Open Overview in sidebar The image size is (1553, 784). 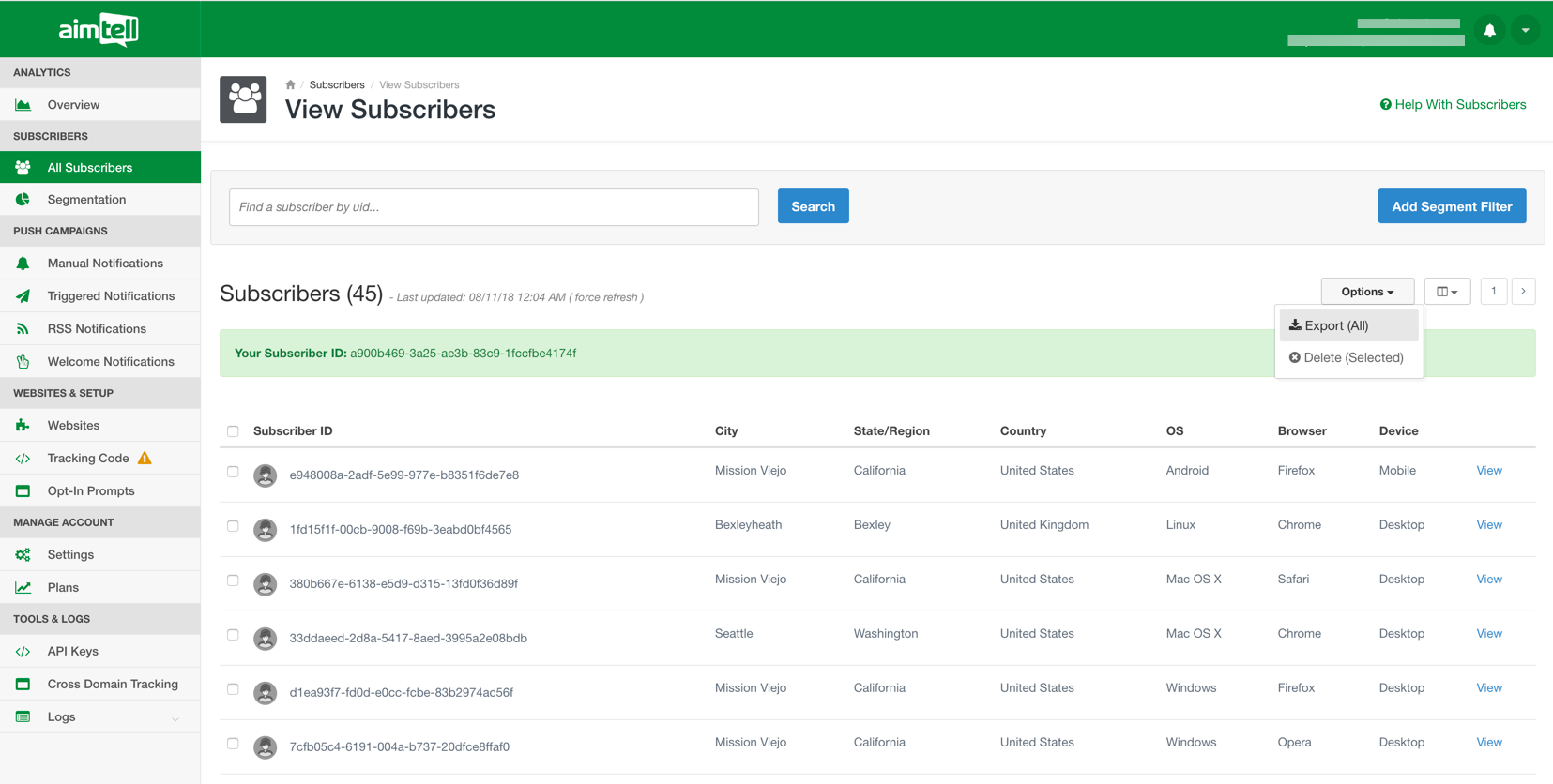tap(100, 105)
